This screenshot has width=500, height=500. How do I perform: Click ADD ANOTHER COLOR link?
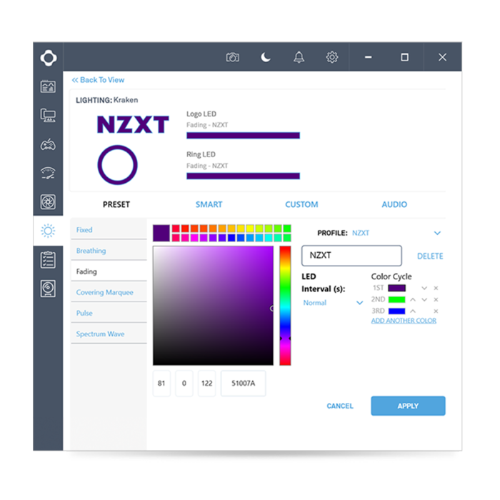pyautogui.click(x=404, y=320)
